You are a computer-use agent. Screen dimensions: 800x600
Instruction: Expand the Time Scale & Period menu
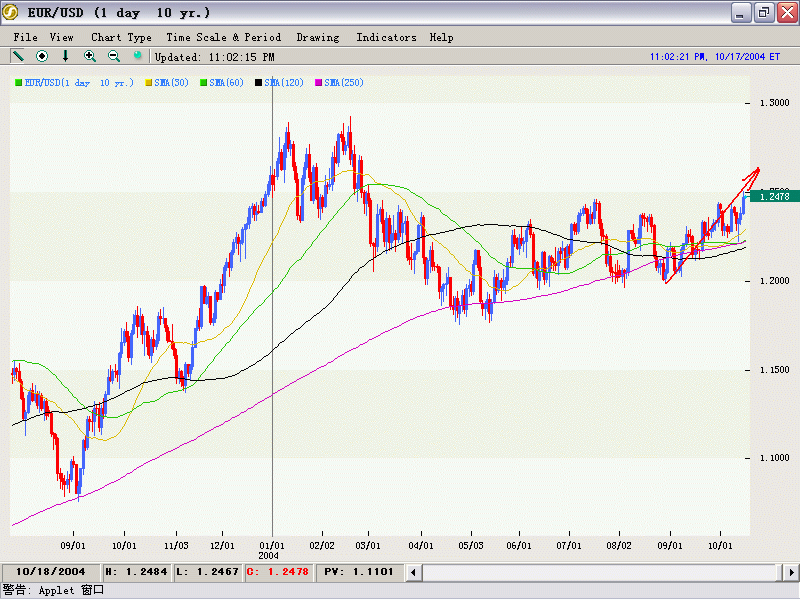click(x=223, y=37)
